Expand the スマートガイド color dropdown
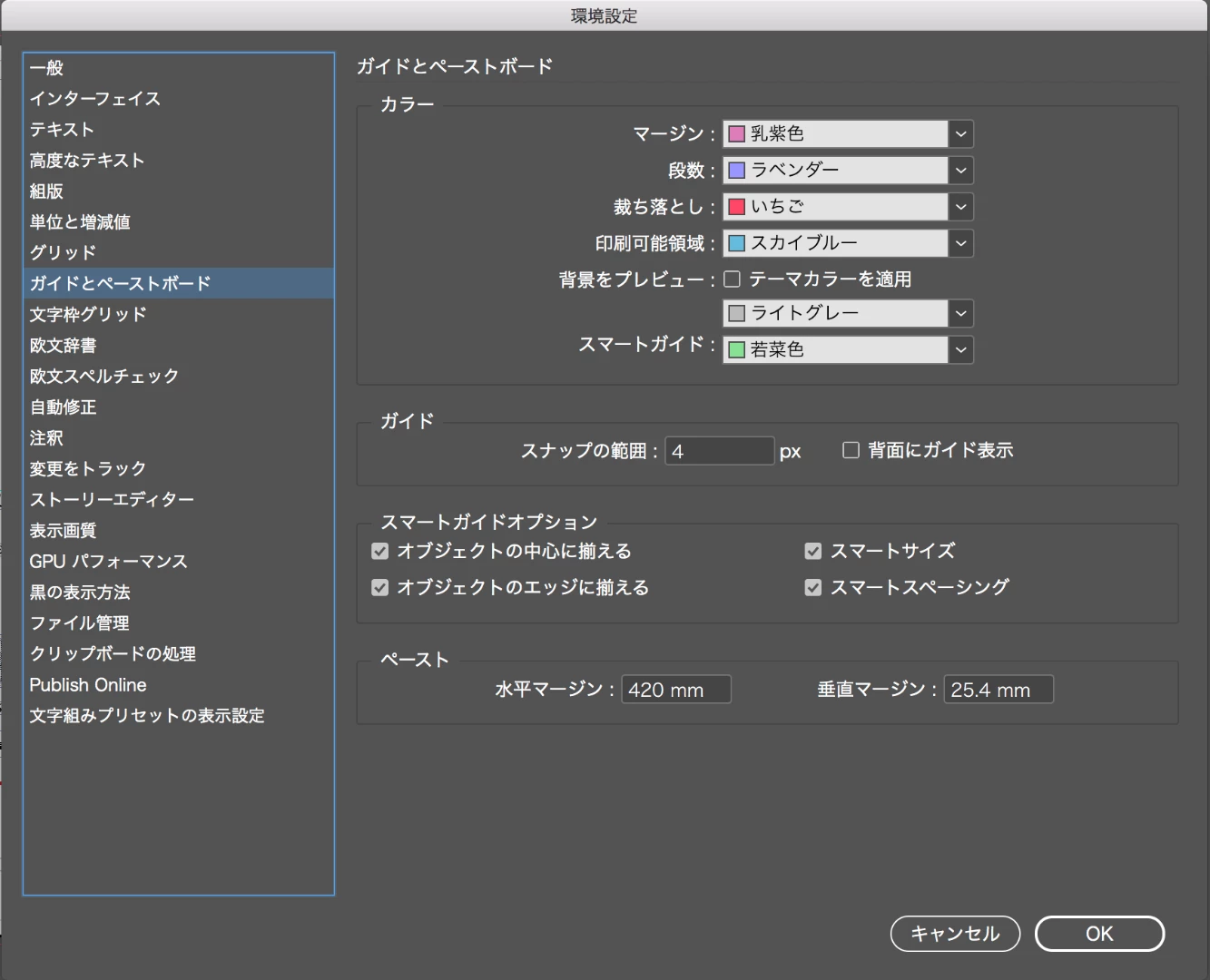This screenshot has width=1210, height=980. 961,350
